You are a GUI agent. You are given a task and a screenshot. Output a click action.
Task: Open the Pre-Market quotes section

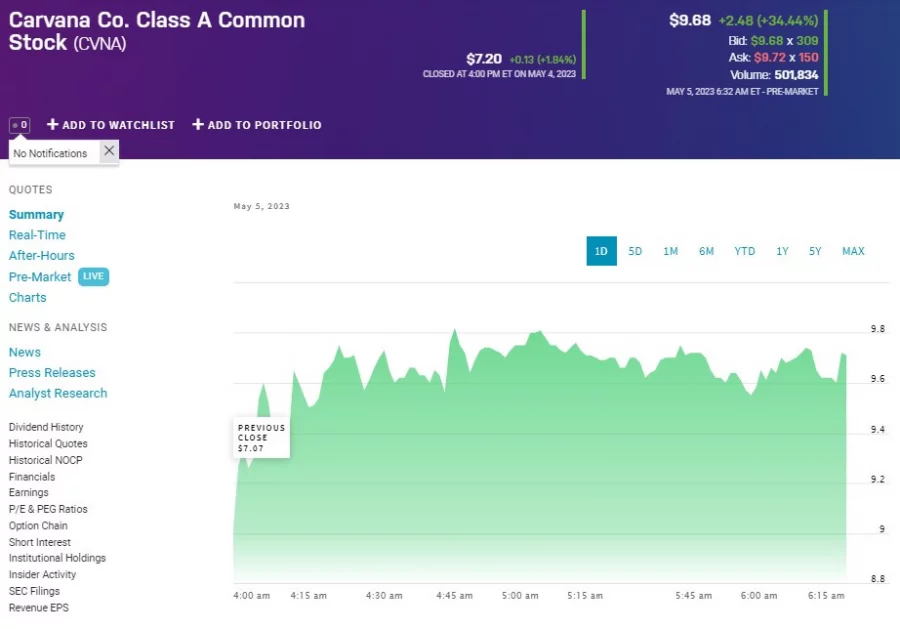pyautogui.click(x=39, y=276)
